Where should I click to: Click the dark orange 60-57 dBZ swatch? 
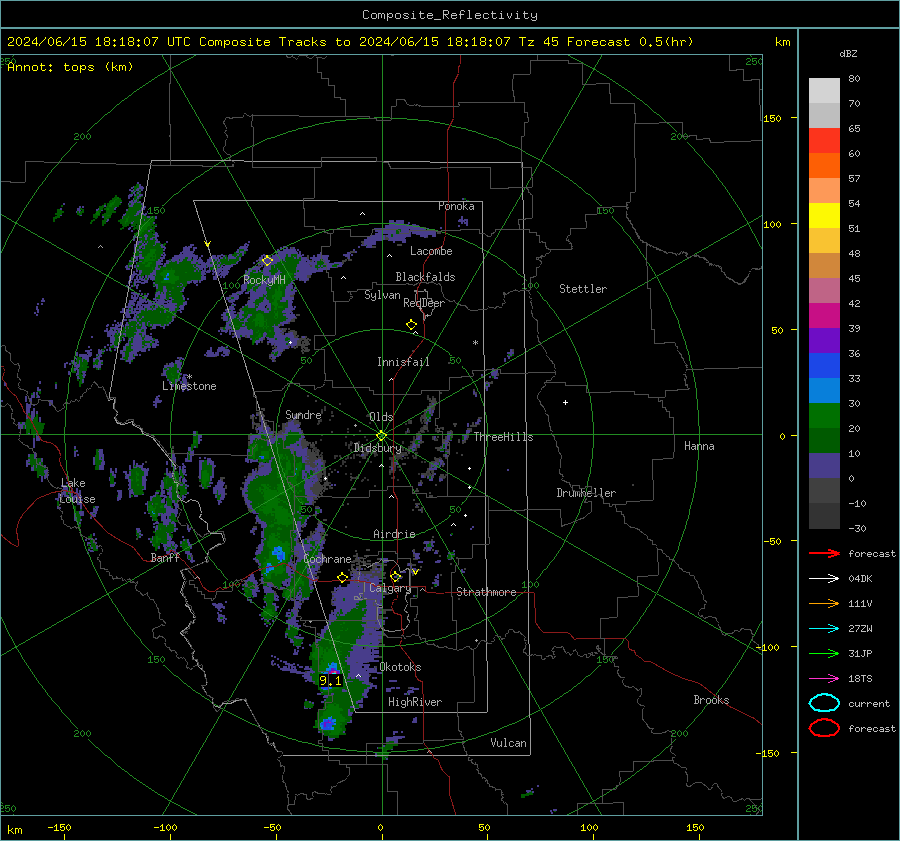(x=824, y=165)
